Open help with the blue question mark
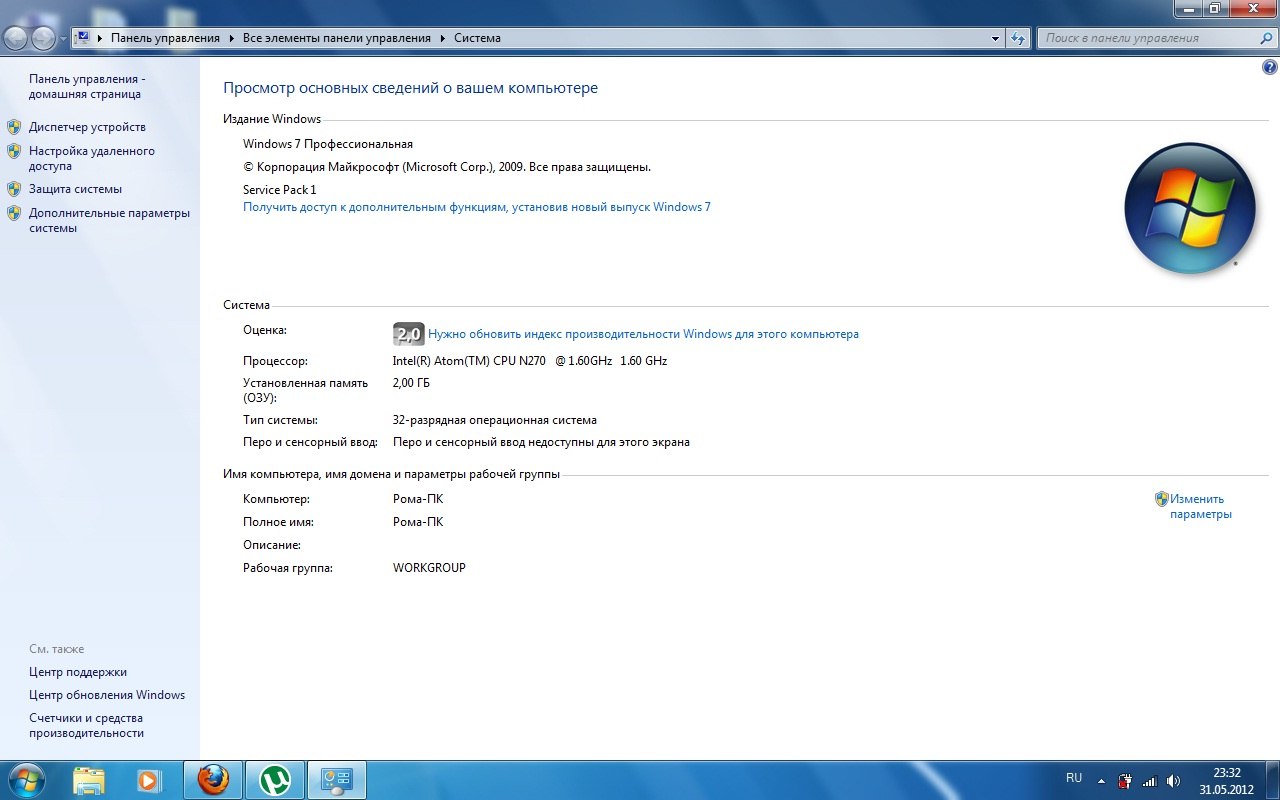 click(x=1270, y=67)
